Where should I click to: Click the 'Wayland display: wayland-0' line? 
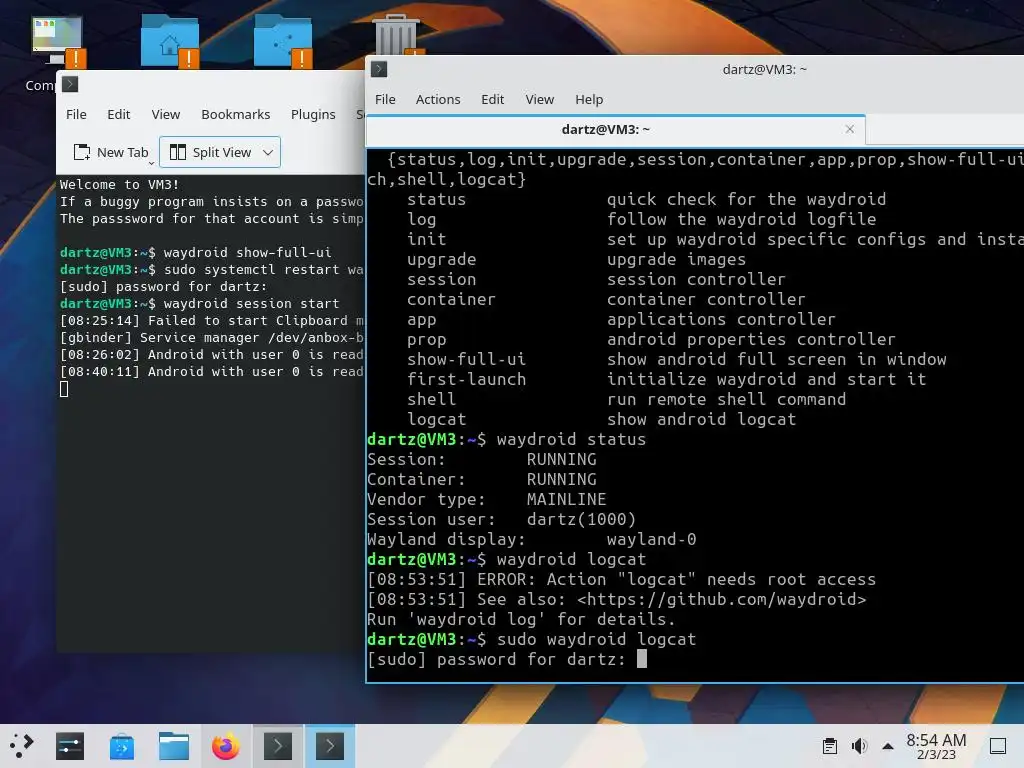(532, 539)
